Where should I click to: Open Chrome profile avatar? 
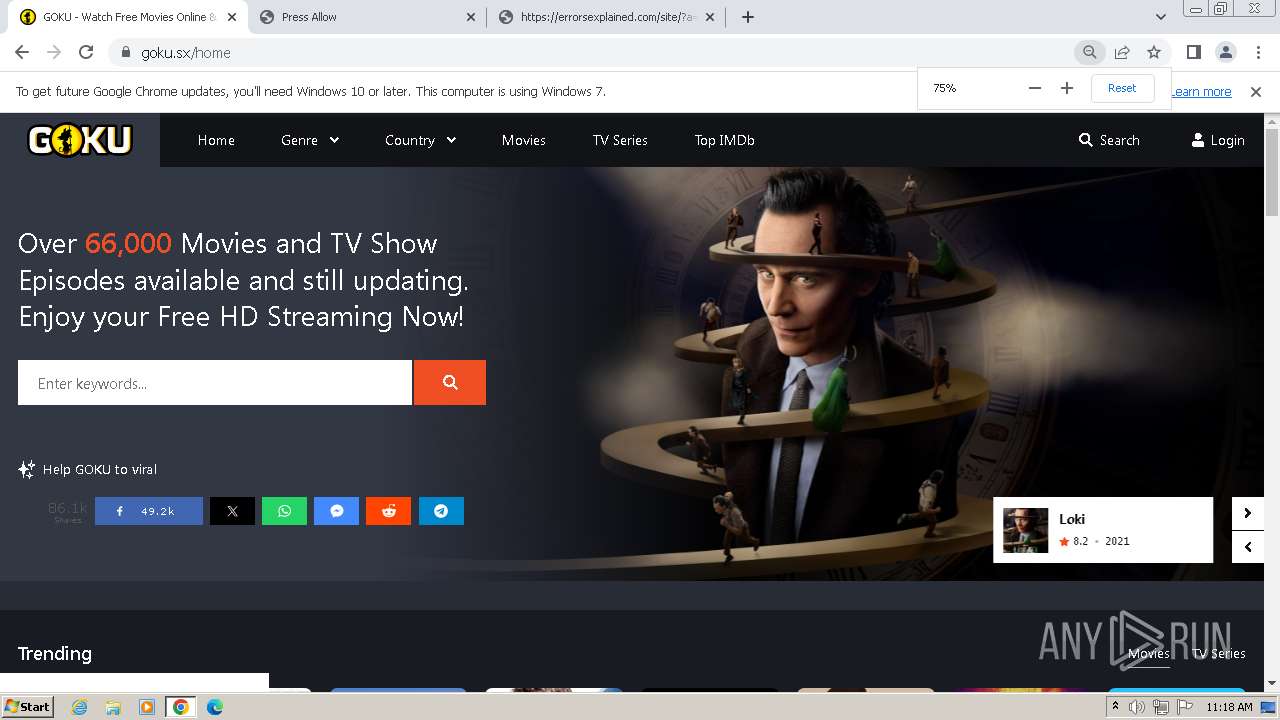[x=1226, y=53]
